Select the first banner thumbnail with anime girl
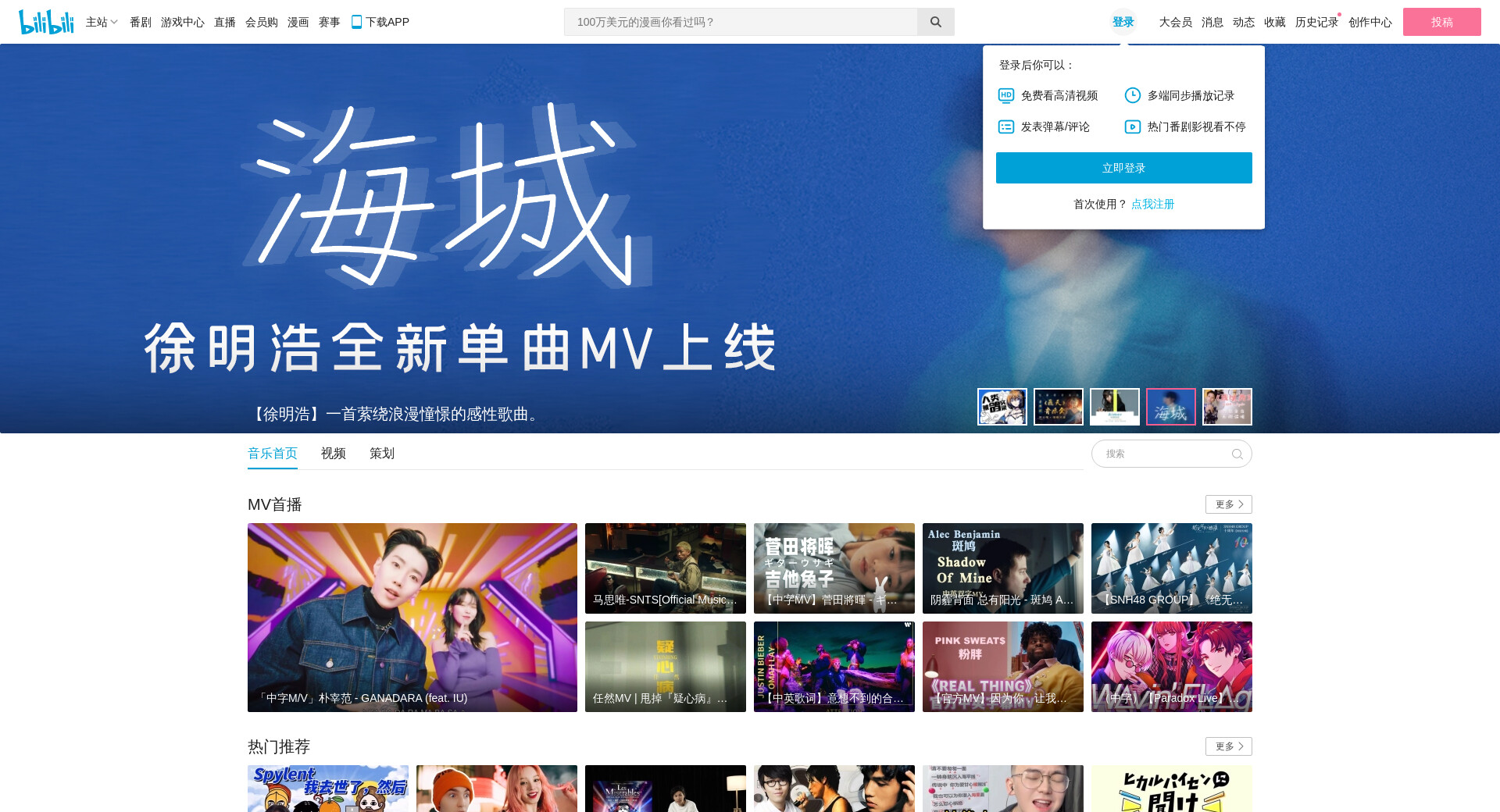This screenshot has width=1500, height=812. (1002, 407)
